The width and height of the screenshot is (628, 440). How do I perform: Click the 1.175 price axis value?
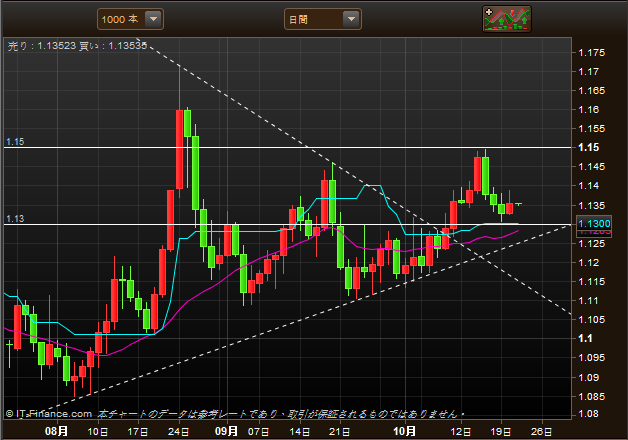[x=591, y=52]
